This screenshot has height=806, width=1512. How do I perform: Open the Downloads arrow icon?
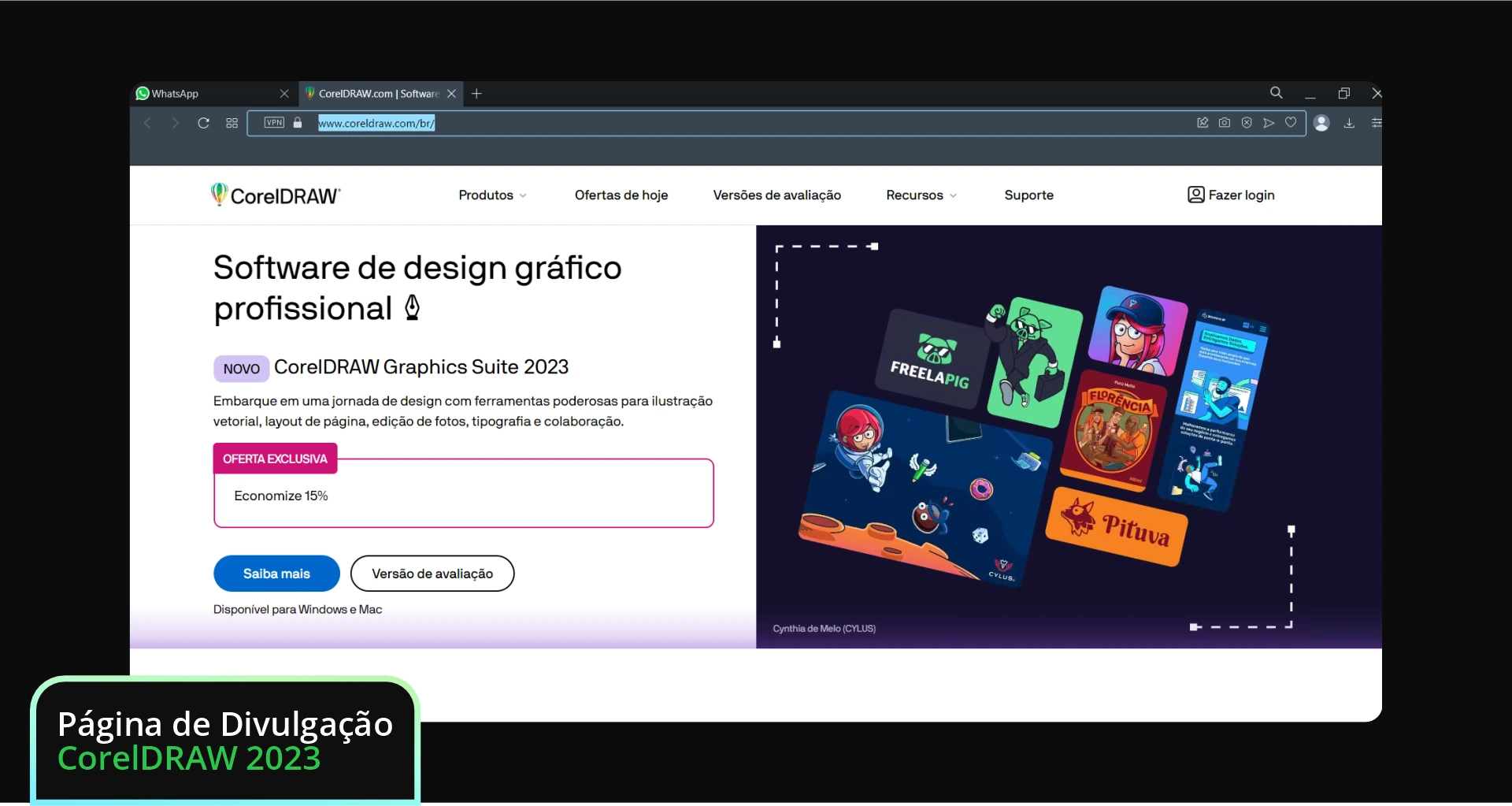[x=1349, y=123]
